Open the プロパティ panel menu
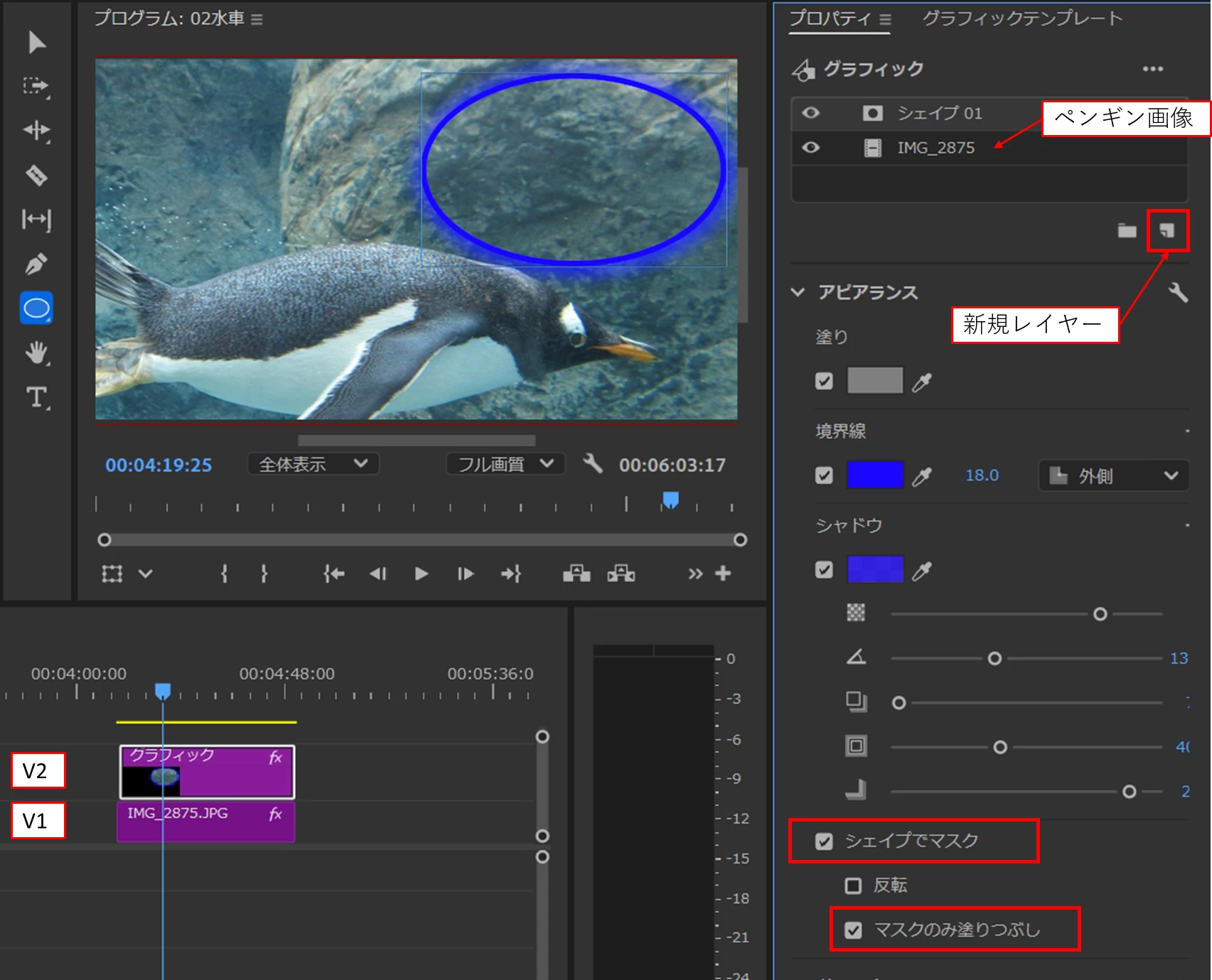 point(885,20)
